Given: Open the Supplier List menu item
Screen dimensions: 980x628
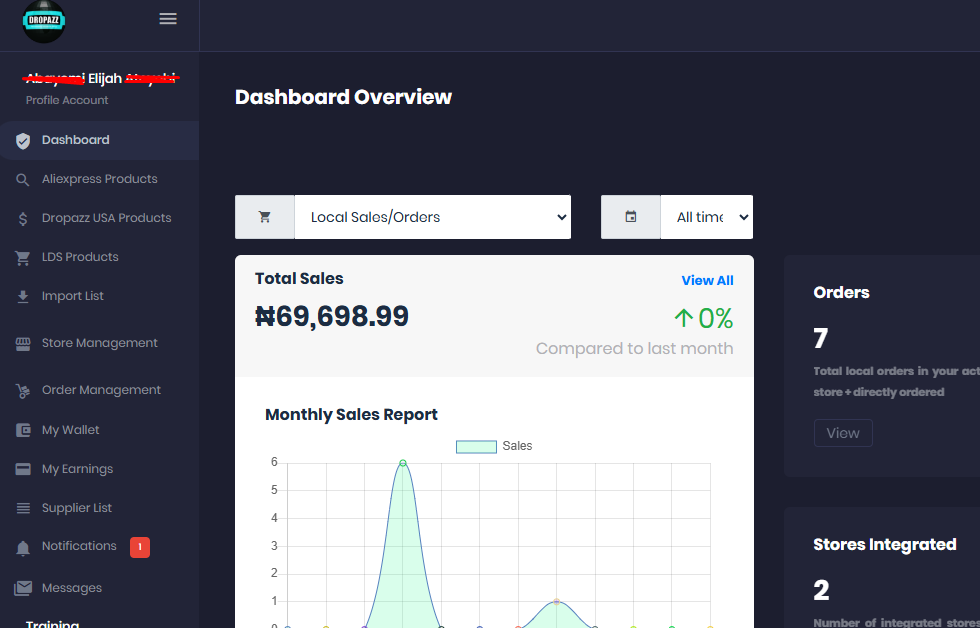Looking at the screenshot, I should click(x=76, y=508).
